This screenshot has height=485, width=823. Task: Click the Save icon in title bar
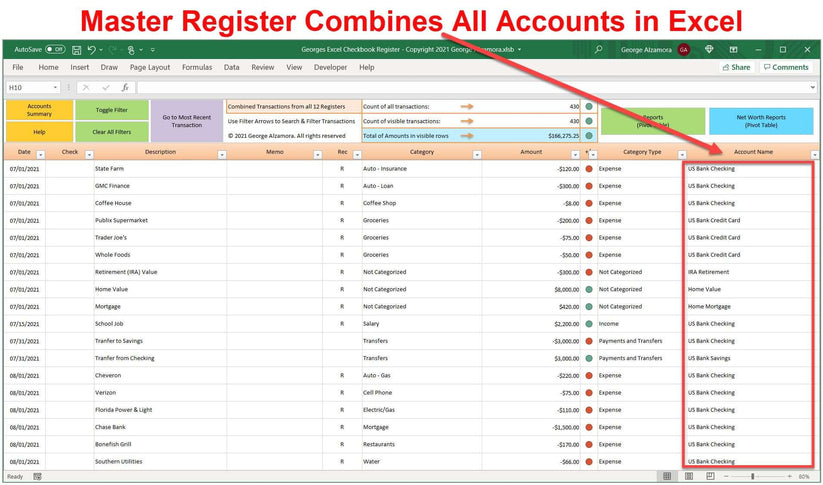click(x=76, y=49)
